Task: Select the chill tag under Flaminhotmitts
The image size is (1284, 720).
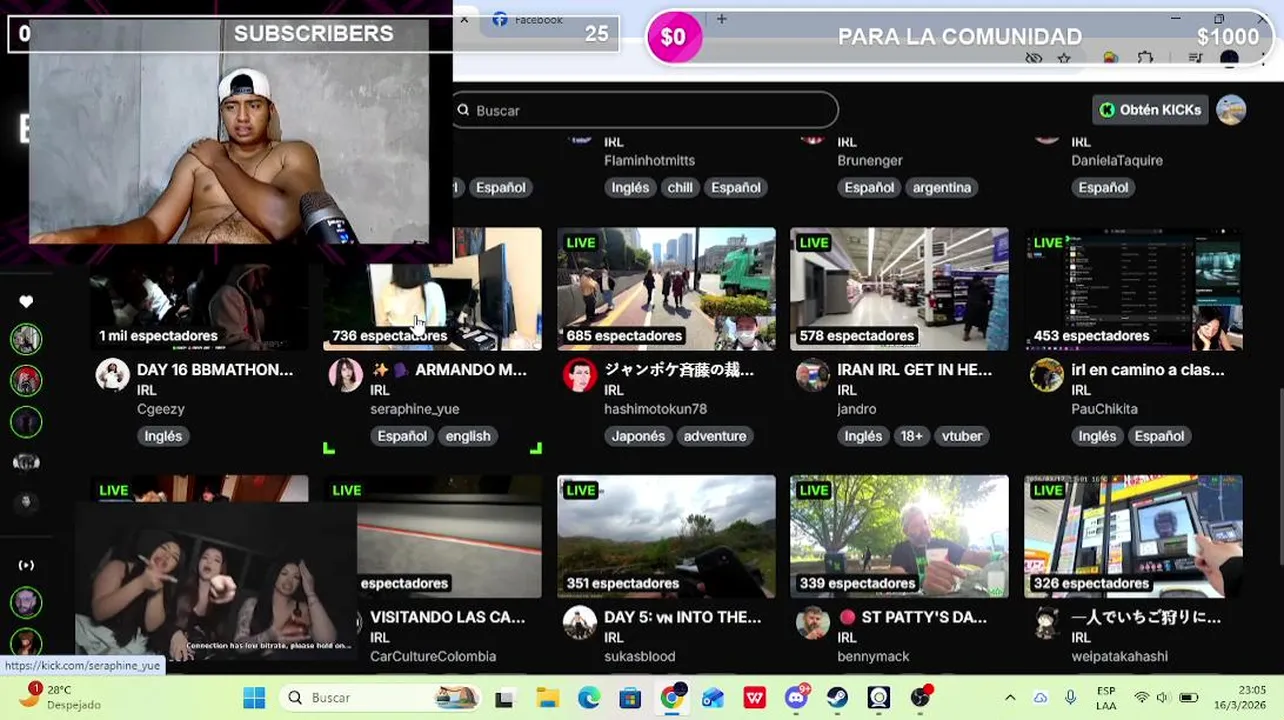Action: point(680,187)
